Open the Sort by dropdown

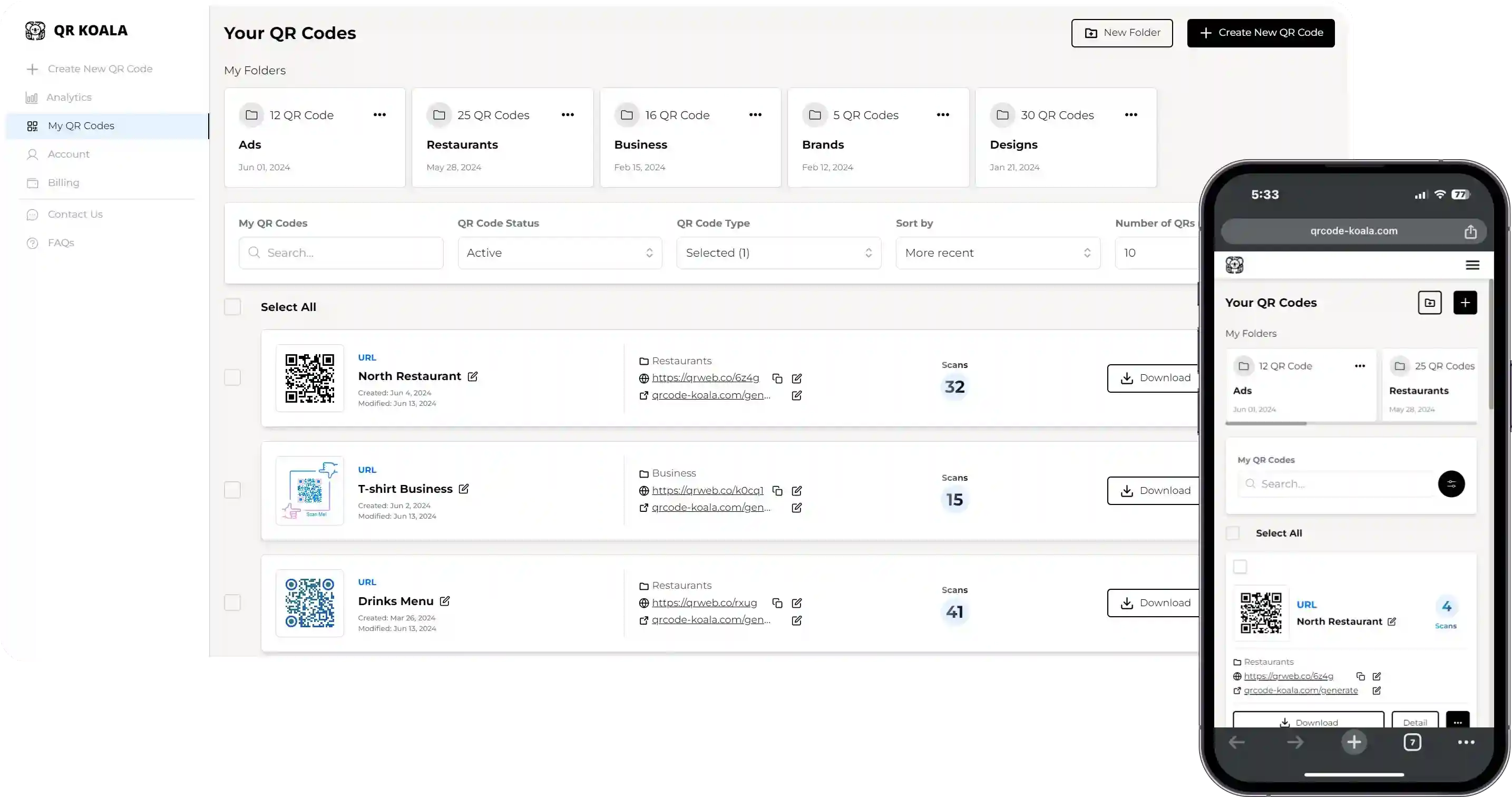coord(997,253)
